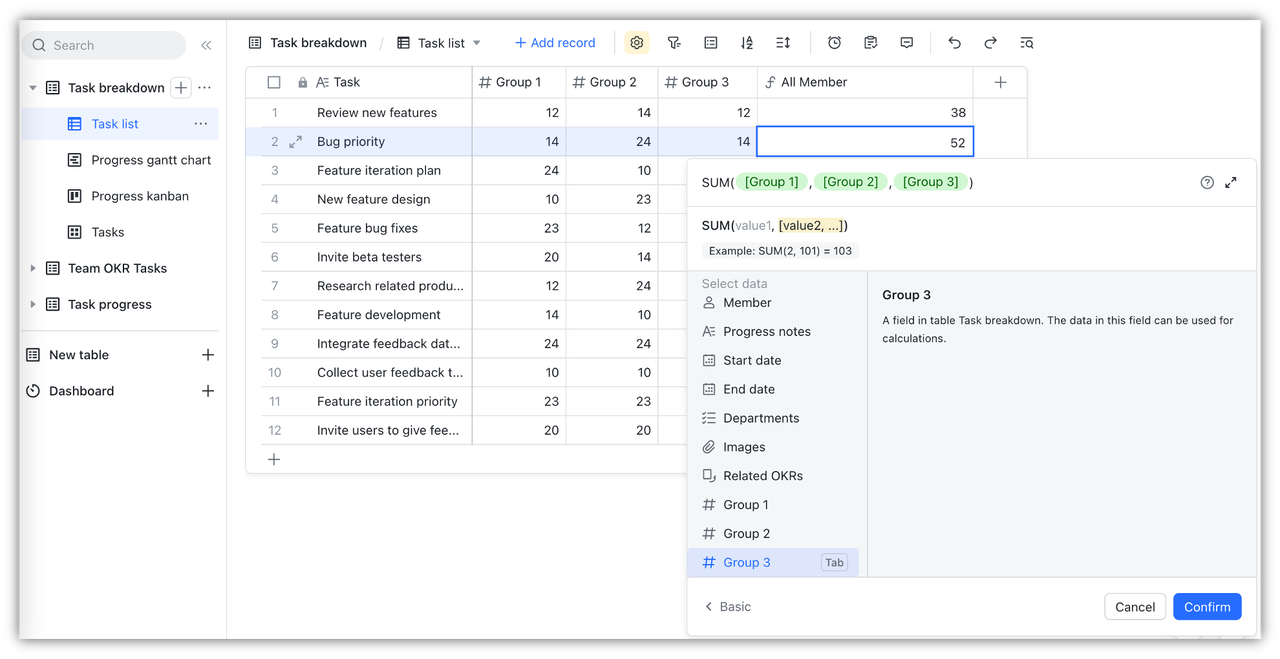1280x659 pixels.
Task: Click the sidebar Search field
Action: coord(104,45)
